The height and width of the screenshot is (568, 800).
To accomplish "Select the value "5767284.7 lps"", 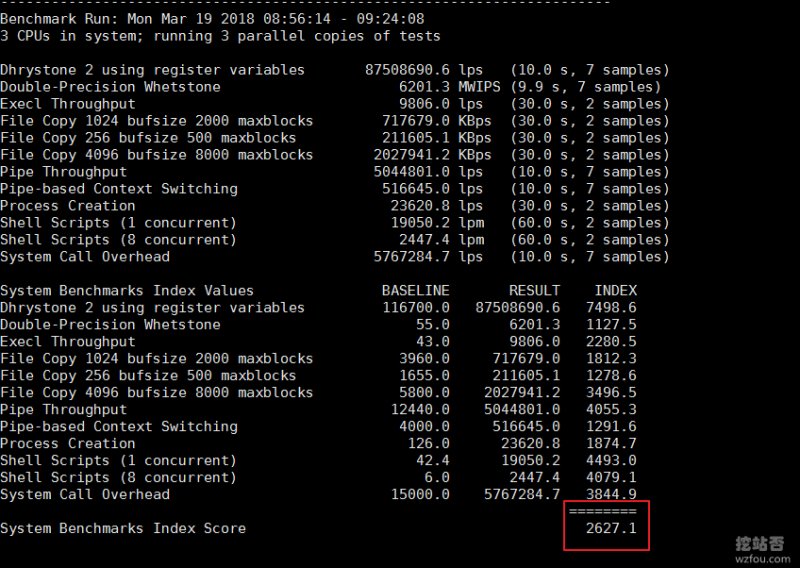I will pos(428,257).
